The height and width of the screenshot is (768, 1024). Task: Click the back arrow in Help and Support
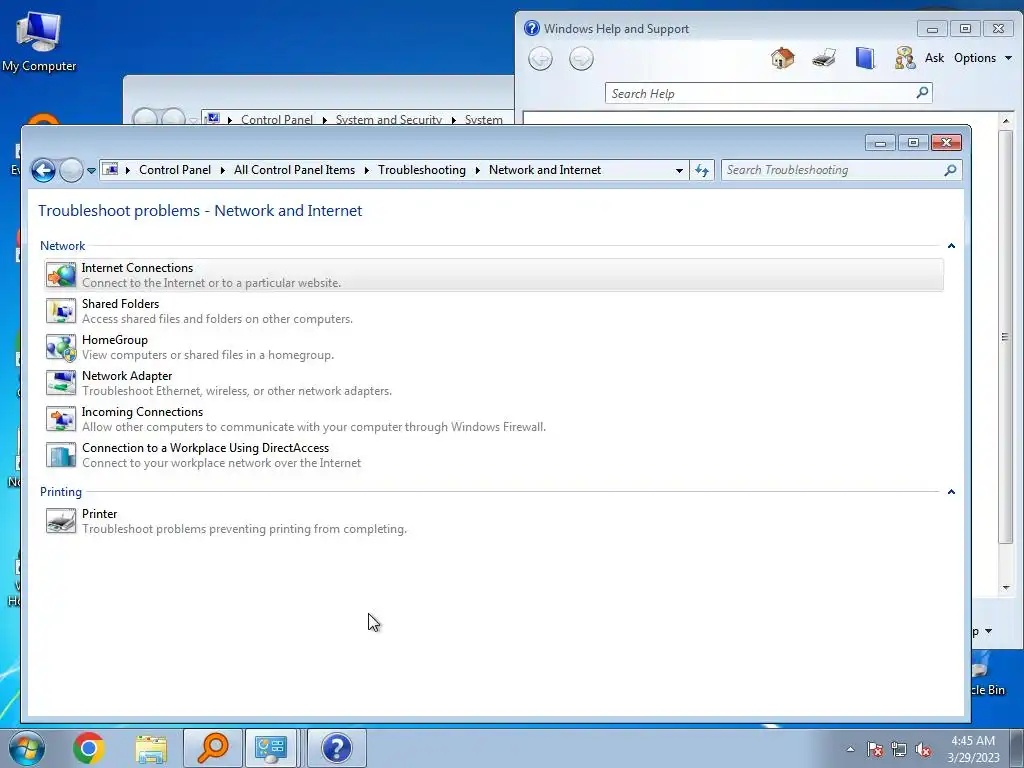coord(540,59)
